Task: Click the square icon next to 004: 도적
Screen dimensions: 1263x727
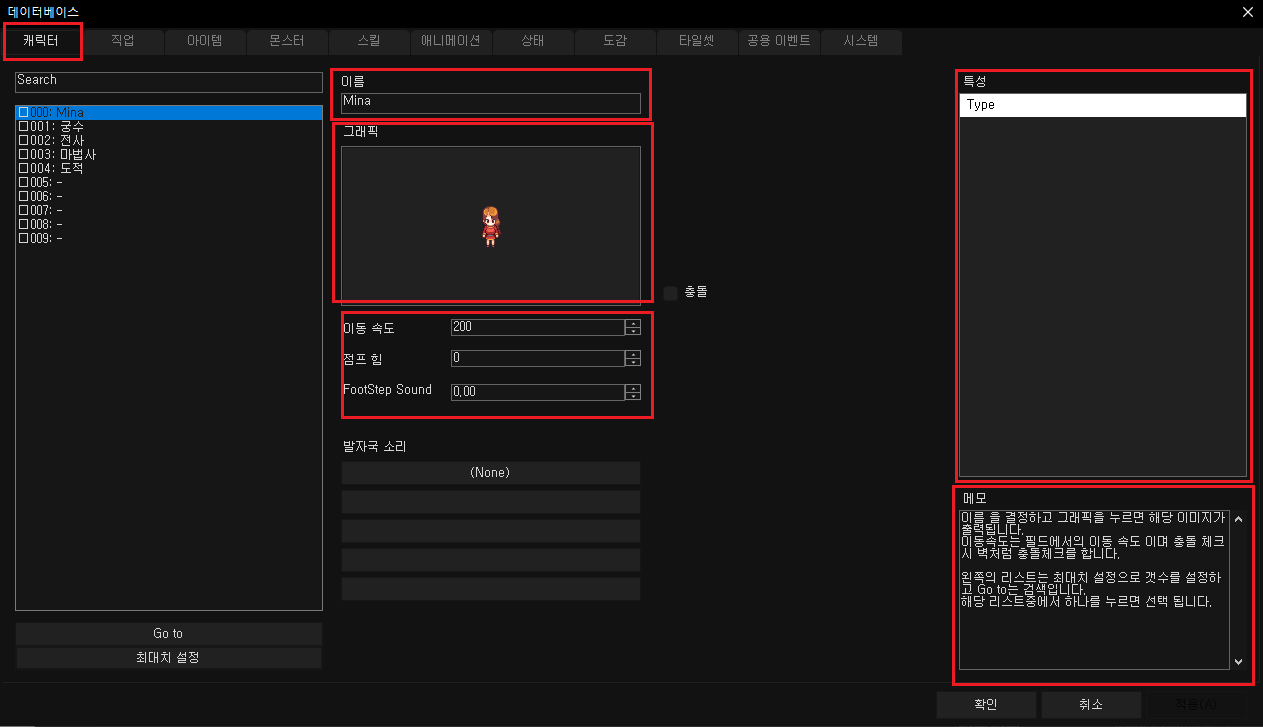Action: (23, 169)
